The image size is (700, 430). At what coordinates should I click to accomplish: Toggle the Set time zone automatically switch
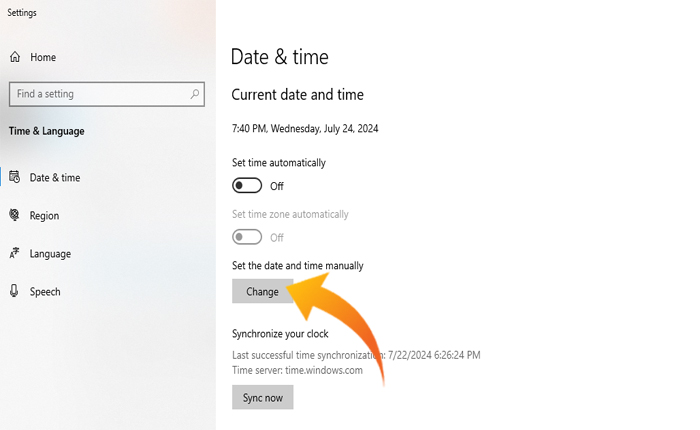pyautogui.click(x=247, y=237)
